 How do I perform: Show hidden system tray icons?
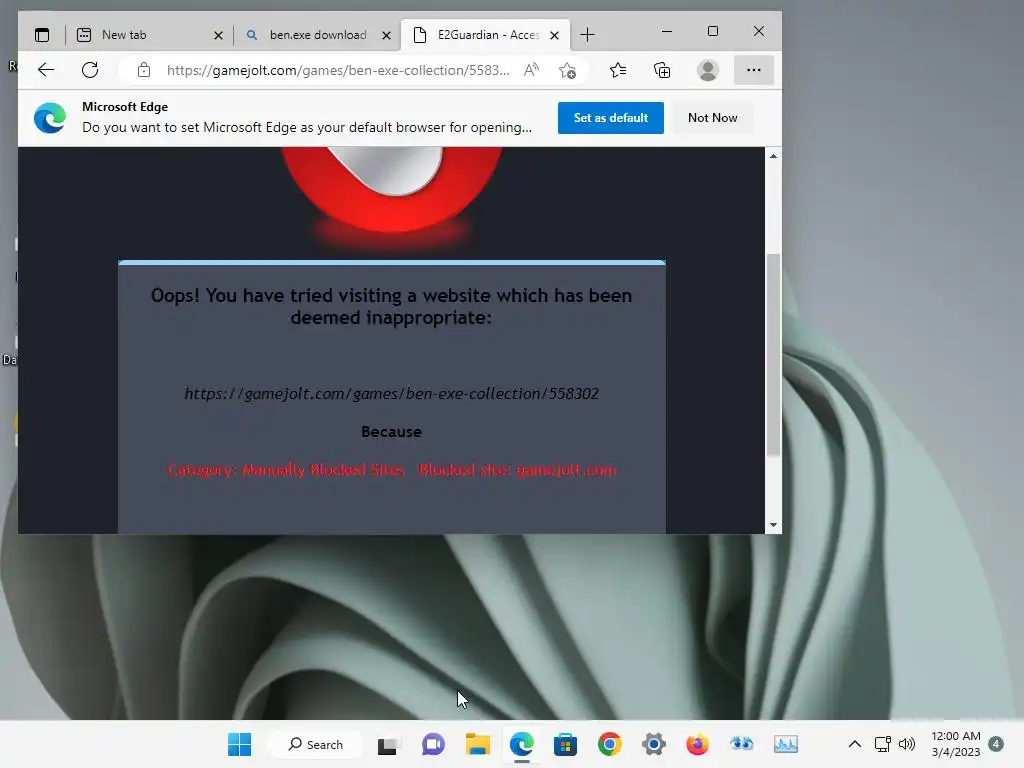pos(854,744)
